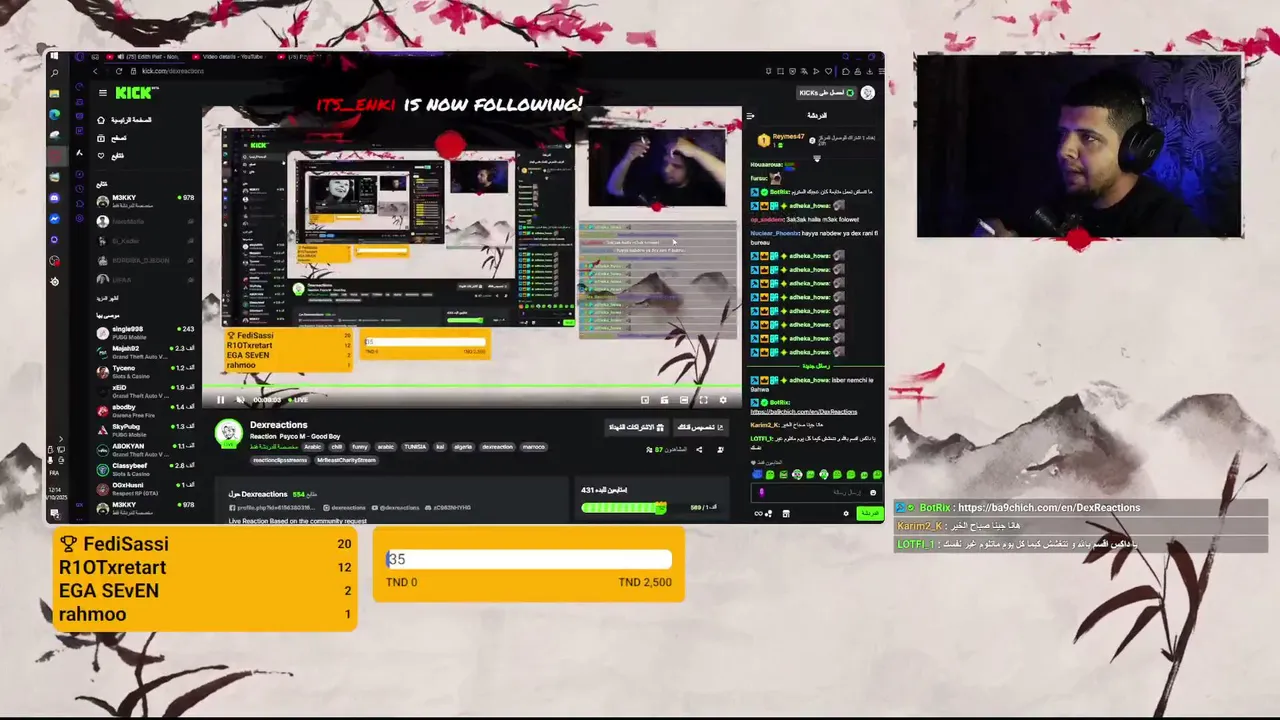Open player settings gear

(723, 400)
